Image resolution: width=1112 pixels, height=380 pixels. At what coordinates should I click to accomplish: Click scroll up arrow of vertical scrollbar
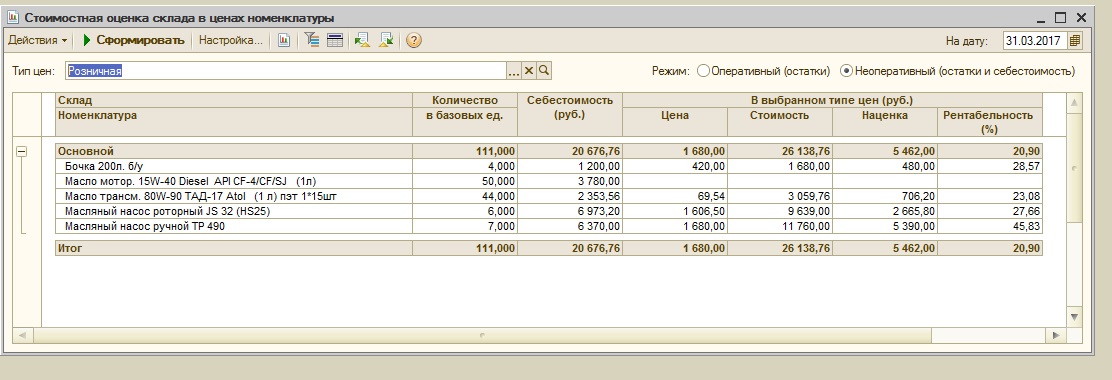click(1074, 103)
